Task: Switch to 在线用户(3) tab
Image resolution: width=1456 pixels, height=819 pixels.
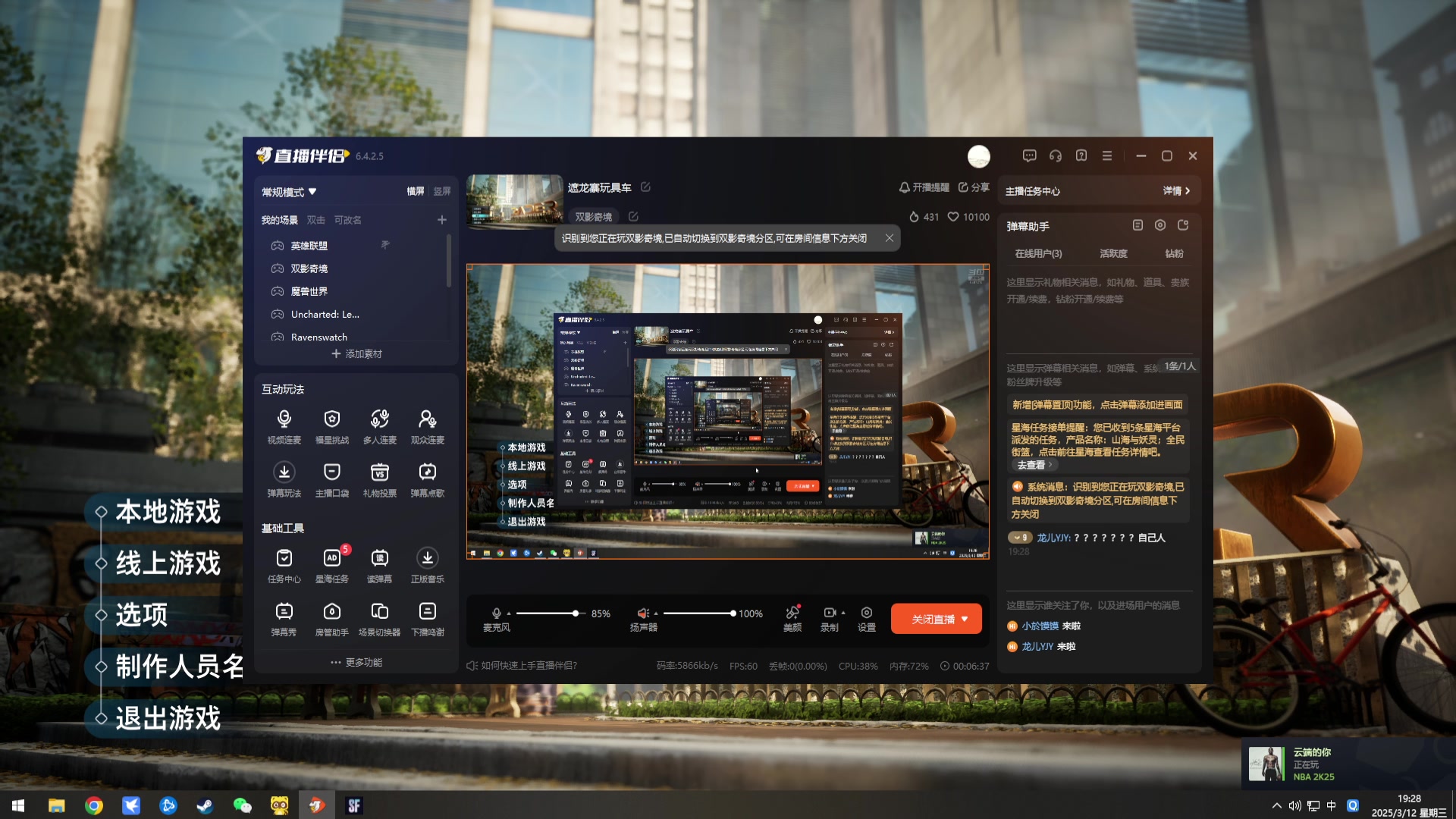Action: coord(1038,253)
